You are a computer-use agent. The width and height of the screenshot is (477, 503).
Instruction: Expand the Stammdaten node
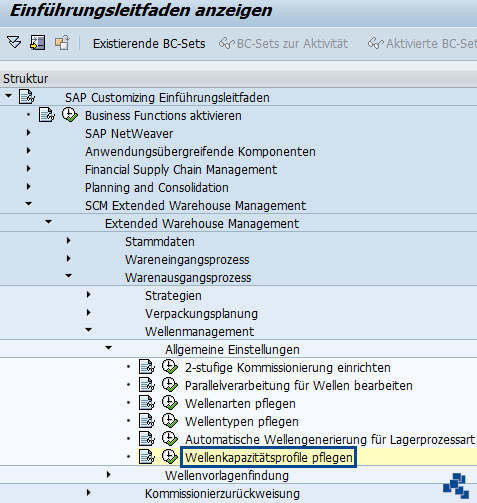69,241
